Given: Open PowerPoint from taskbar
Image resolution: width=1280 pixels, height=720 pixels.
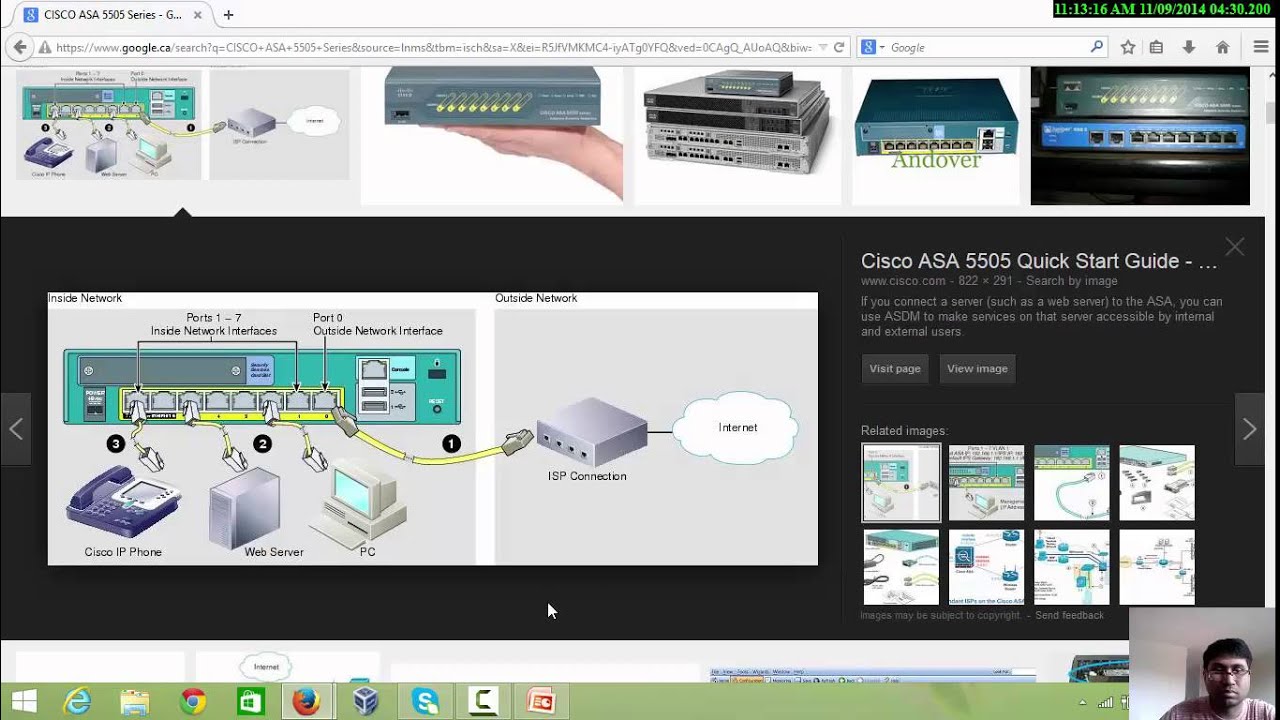Looking at the screenshot, I should point(541,702).
